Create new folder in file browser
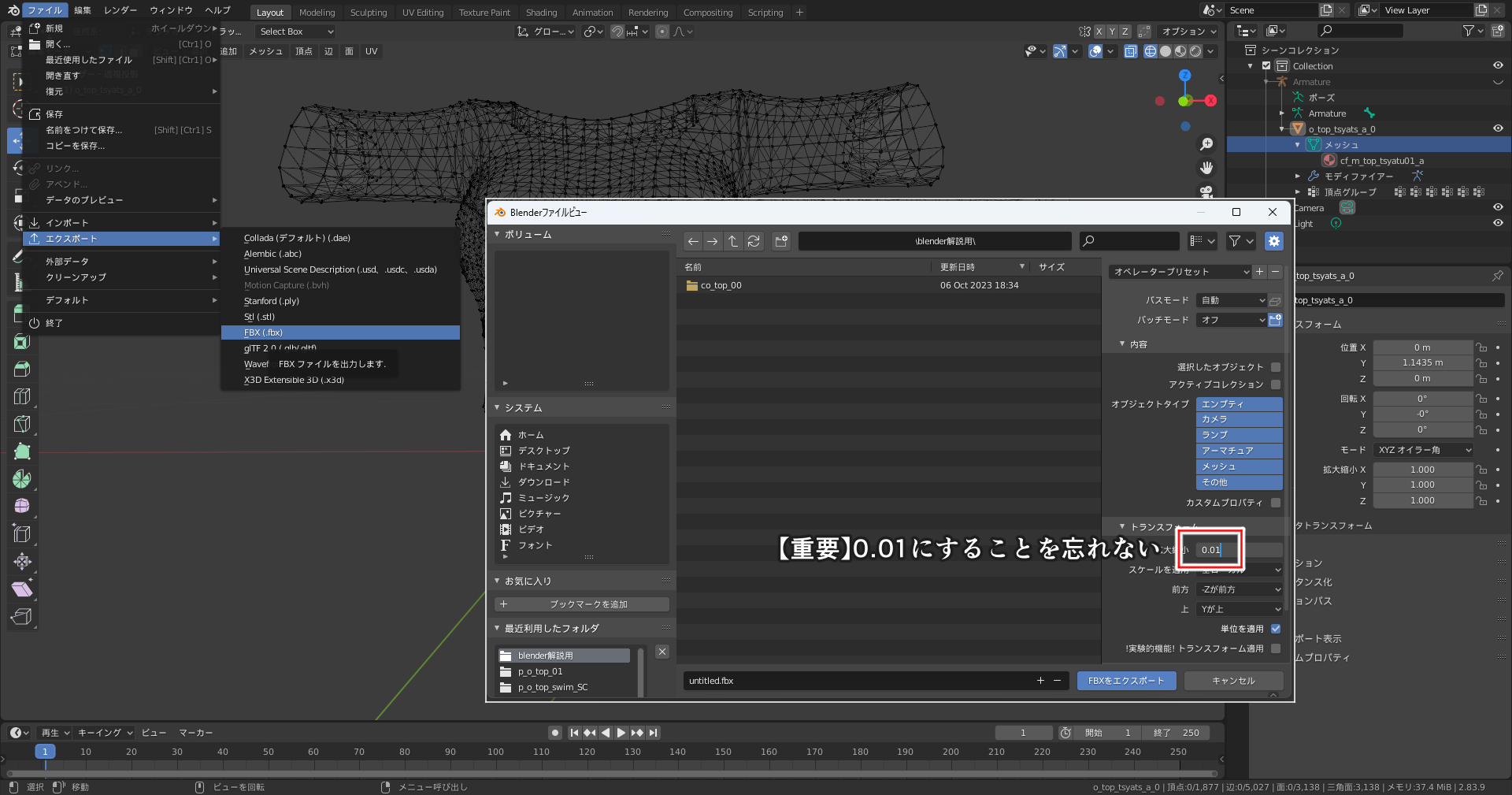 point(781,241)
